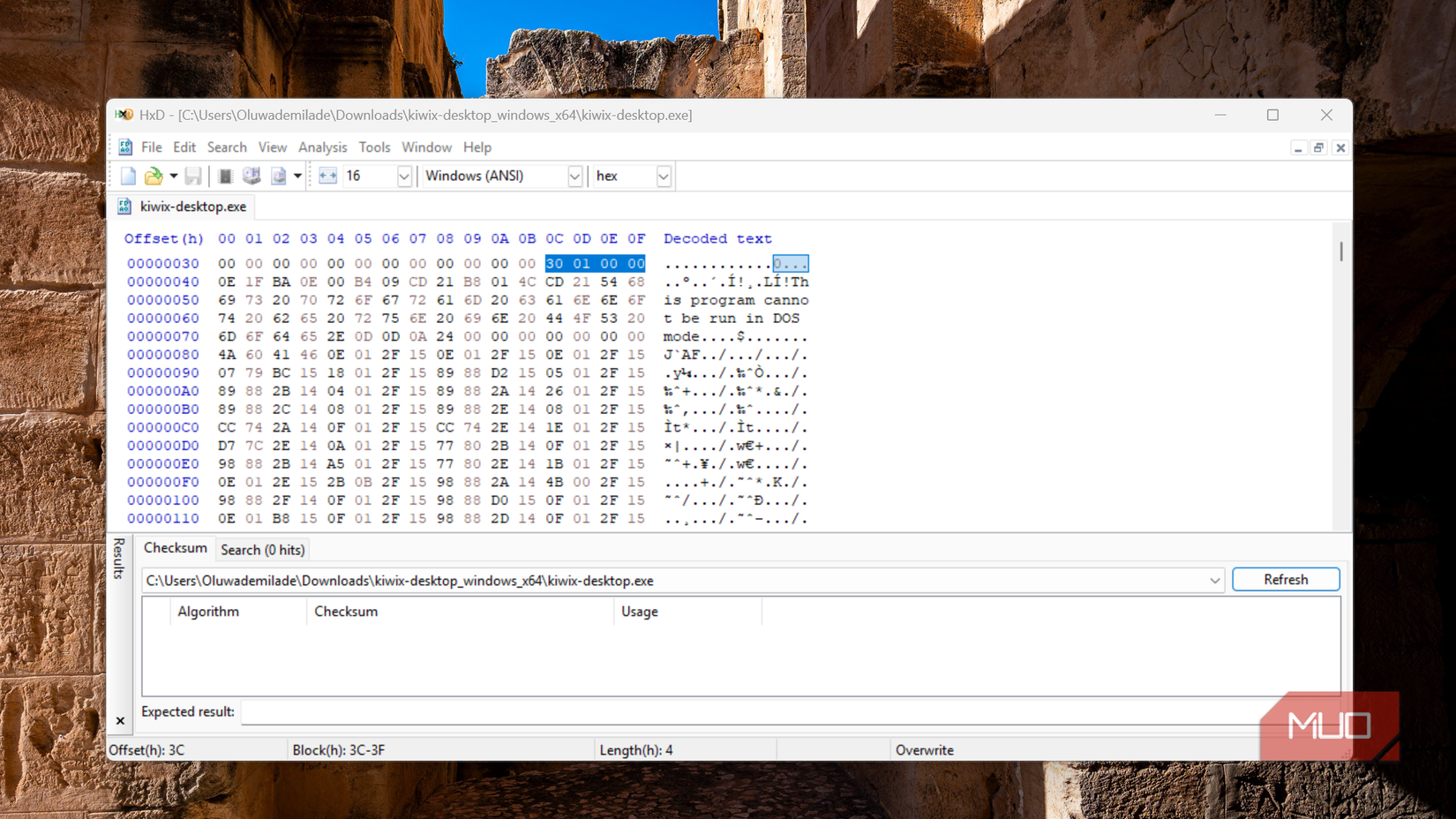Close the inner document window
Viewport: 1456px width, 819px height.
pyautogui.click(x=1340, y=148)
